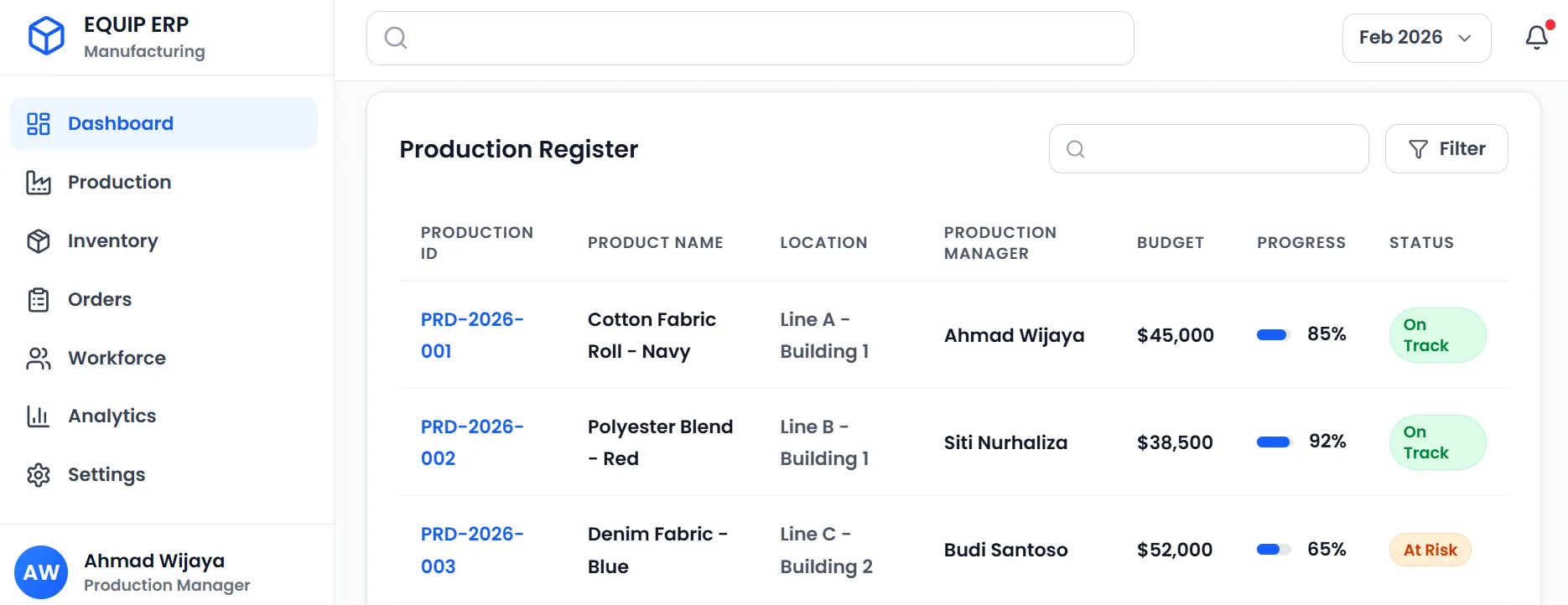Click the Orders clipboard icon
This screenshot has width=1568, height=605.
tap(39, 300)
